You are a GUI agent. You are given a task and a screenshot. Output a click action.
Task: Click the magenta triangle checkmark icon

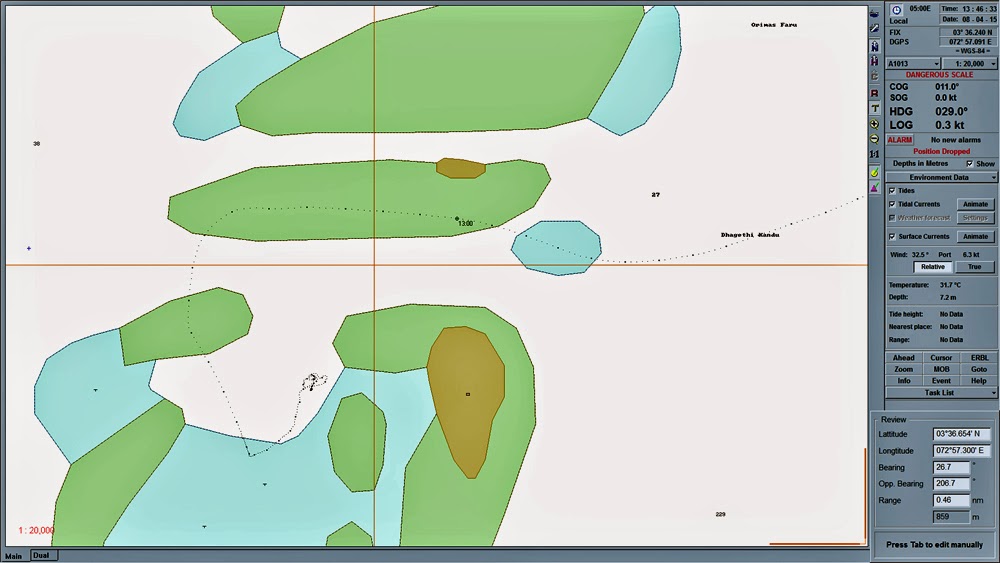[874, 187]
